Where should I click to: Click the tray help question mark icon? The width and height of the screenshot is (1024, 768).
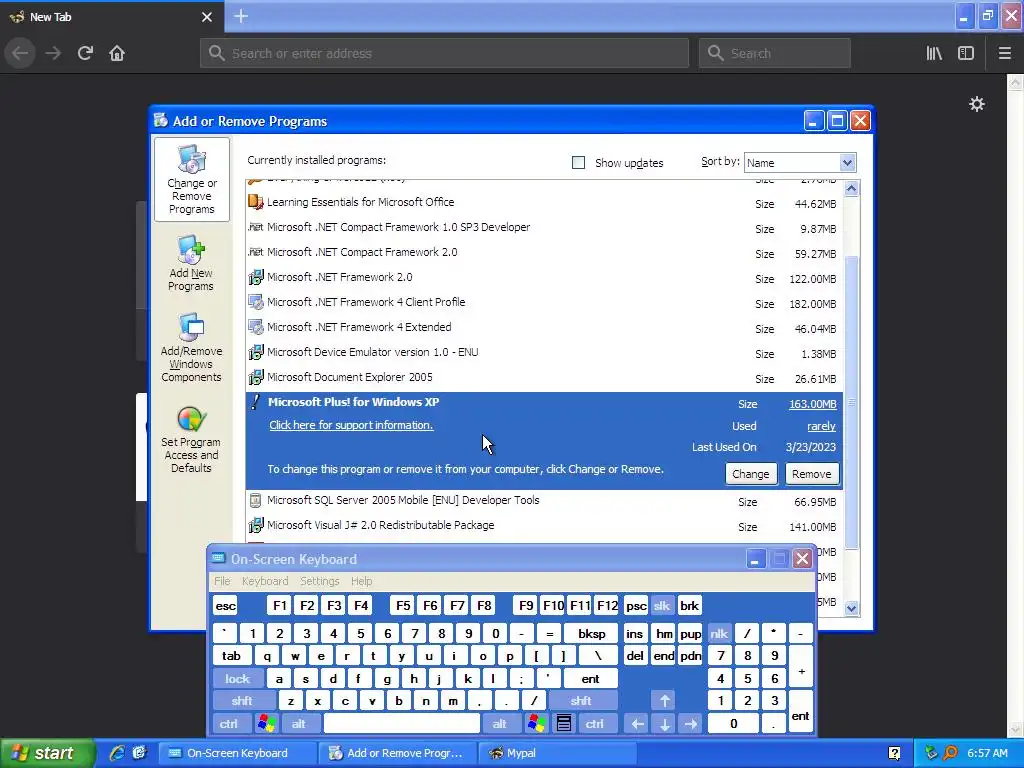coord(894,753)
